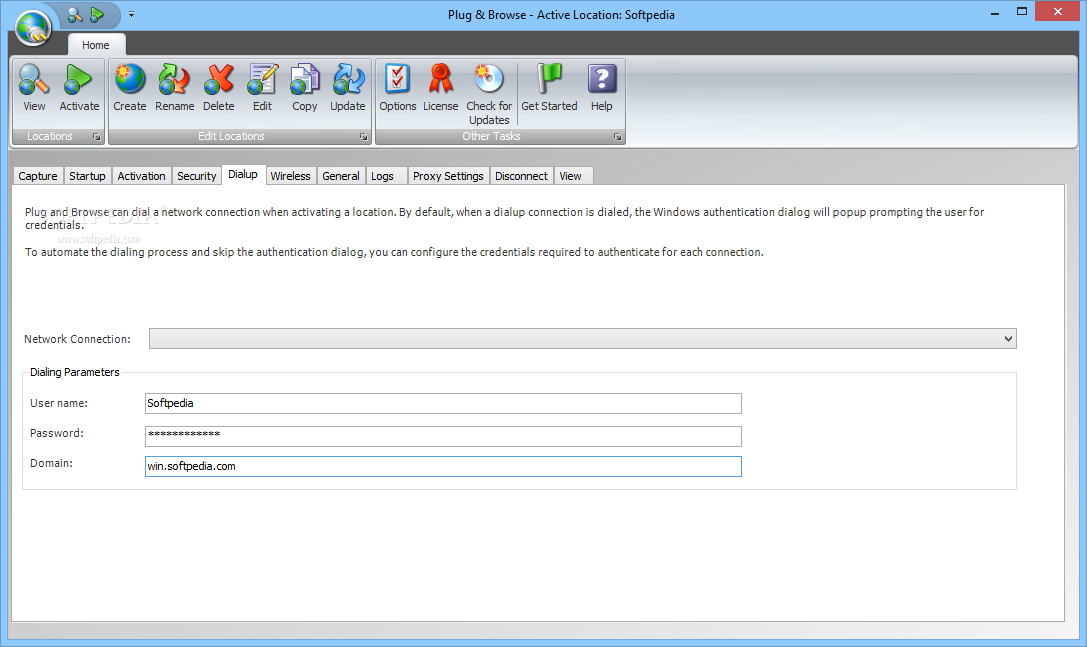Select the Home ribbon tab
Viewport: 1087px width, 647px height.
tap(96, 45)
